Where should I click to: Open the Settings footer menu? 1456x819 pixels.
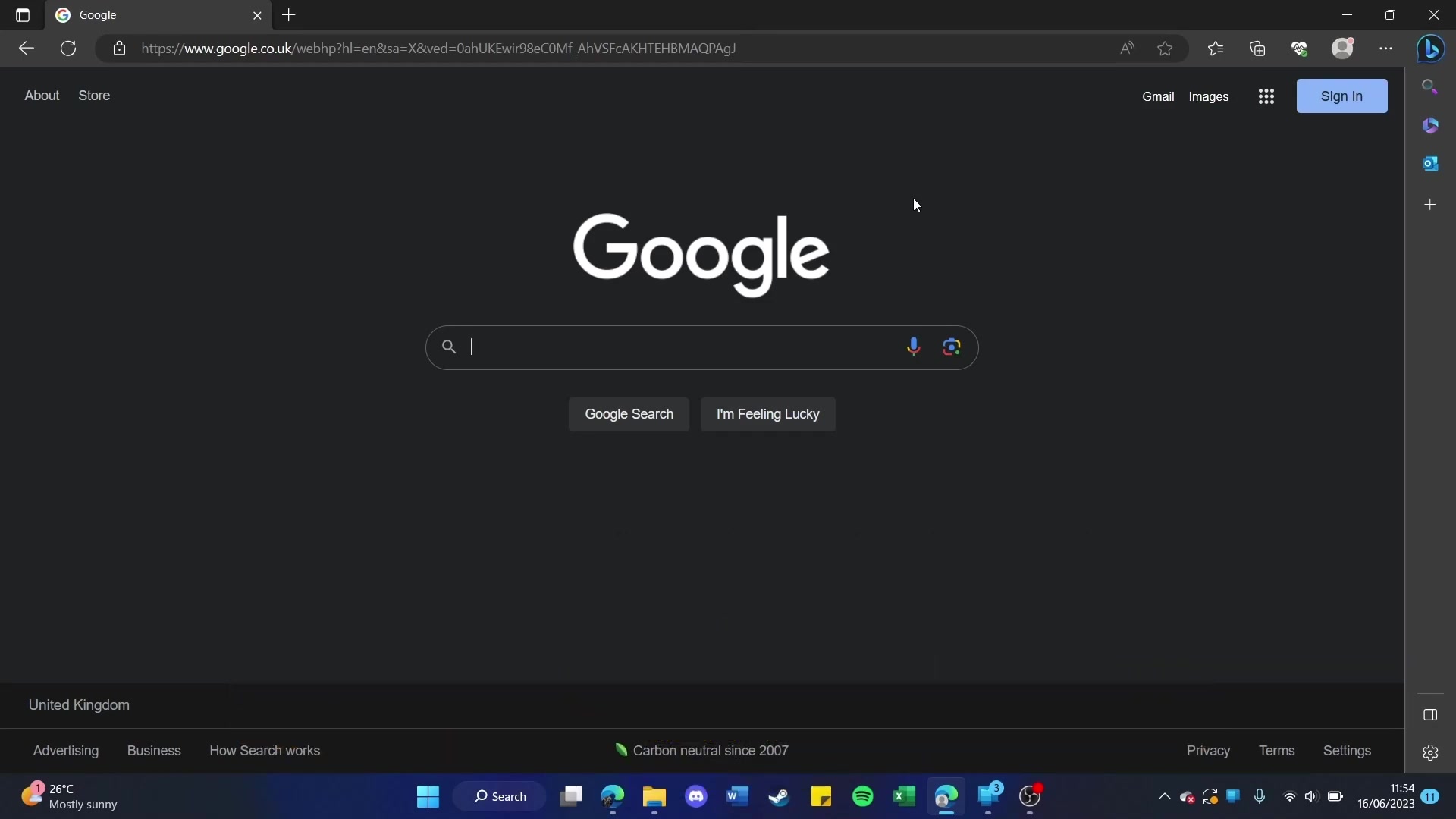[x=1347, y=751]
